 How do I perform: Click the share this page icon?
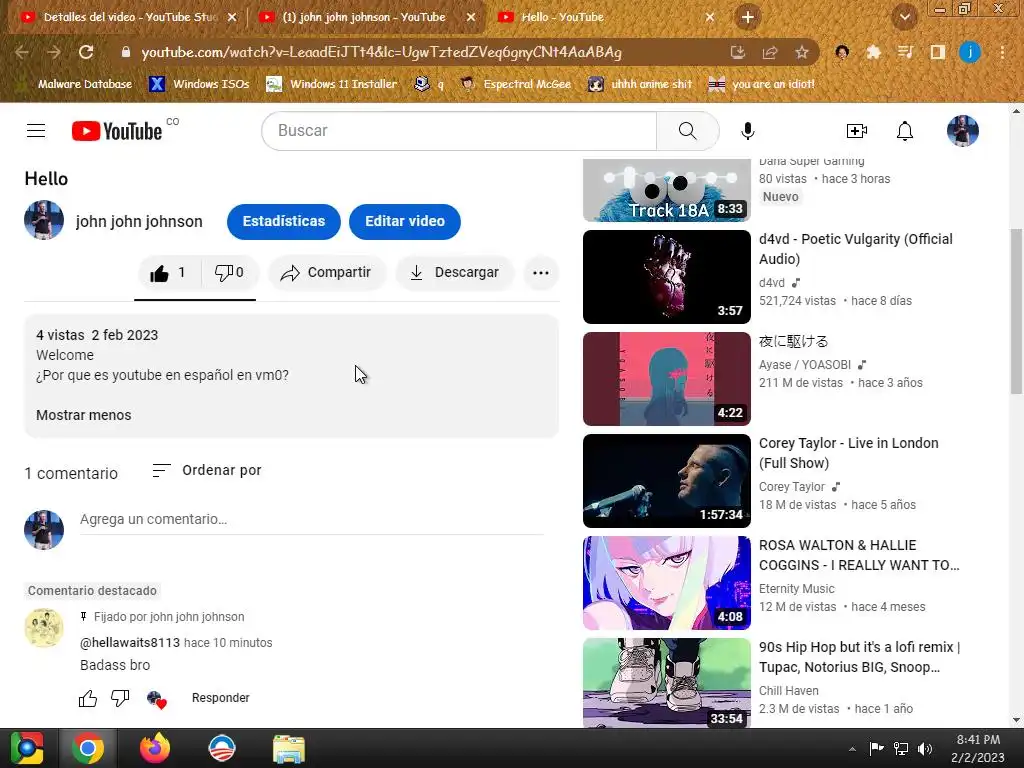[770, 52]
